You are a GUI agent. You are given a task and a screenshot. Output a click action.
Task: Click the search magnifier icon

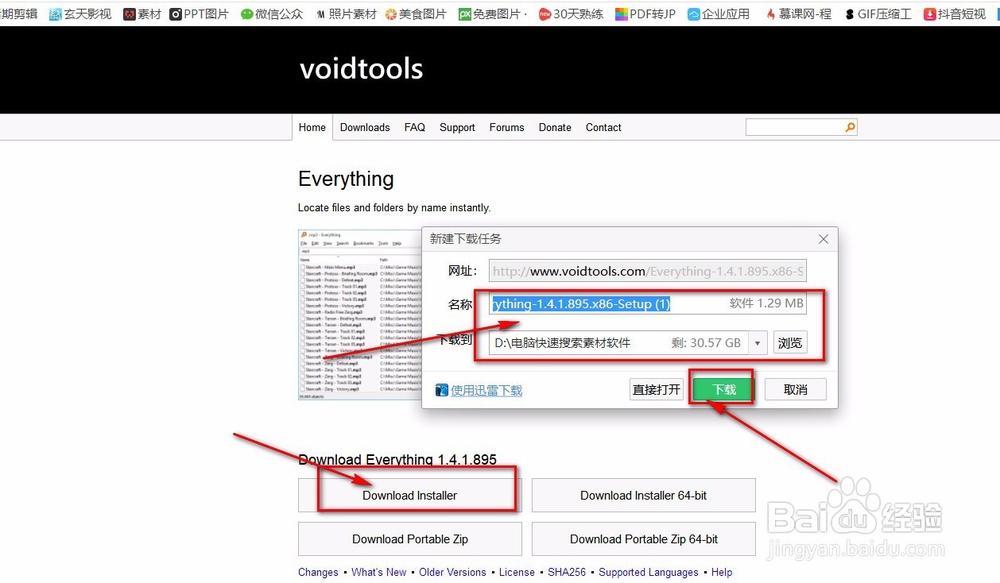[850, 127]
